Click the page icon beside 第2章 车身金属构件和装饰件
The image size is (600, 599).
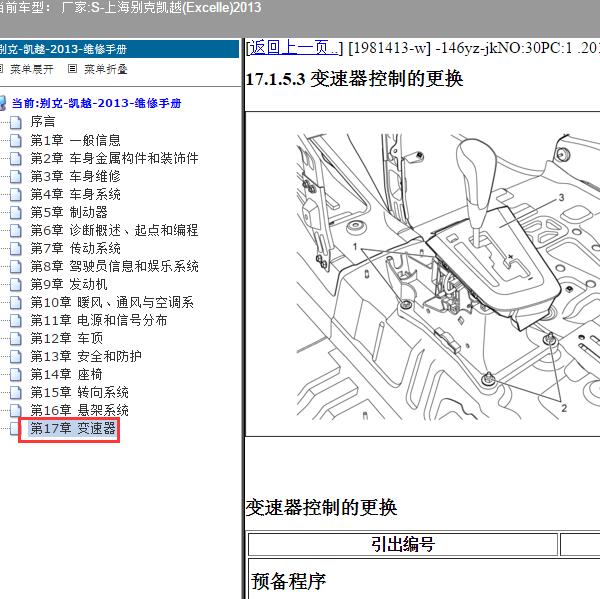[x=16, y=158]
